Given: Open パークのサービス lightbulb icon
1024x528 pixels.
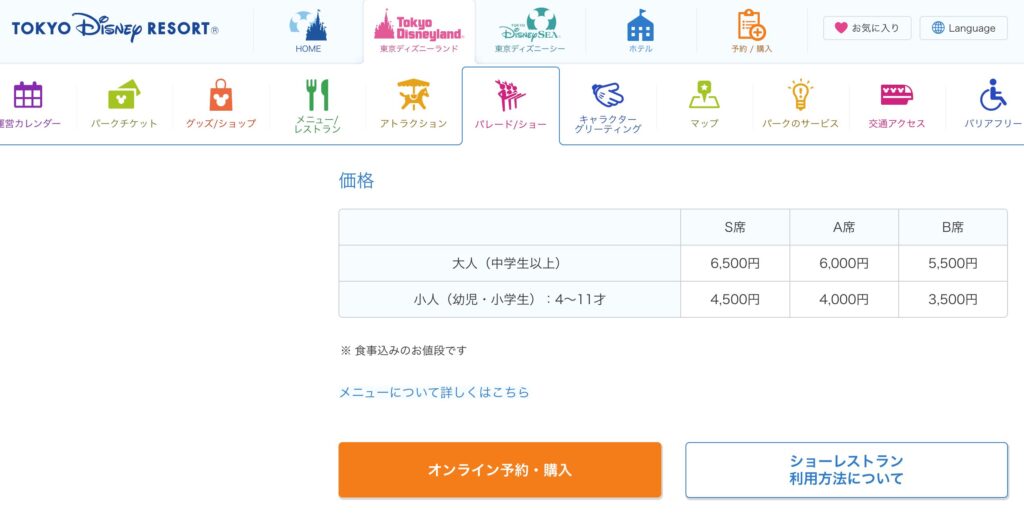Looking at the screenshot, I should [x=800, y=96].
